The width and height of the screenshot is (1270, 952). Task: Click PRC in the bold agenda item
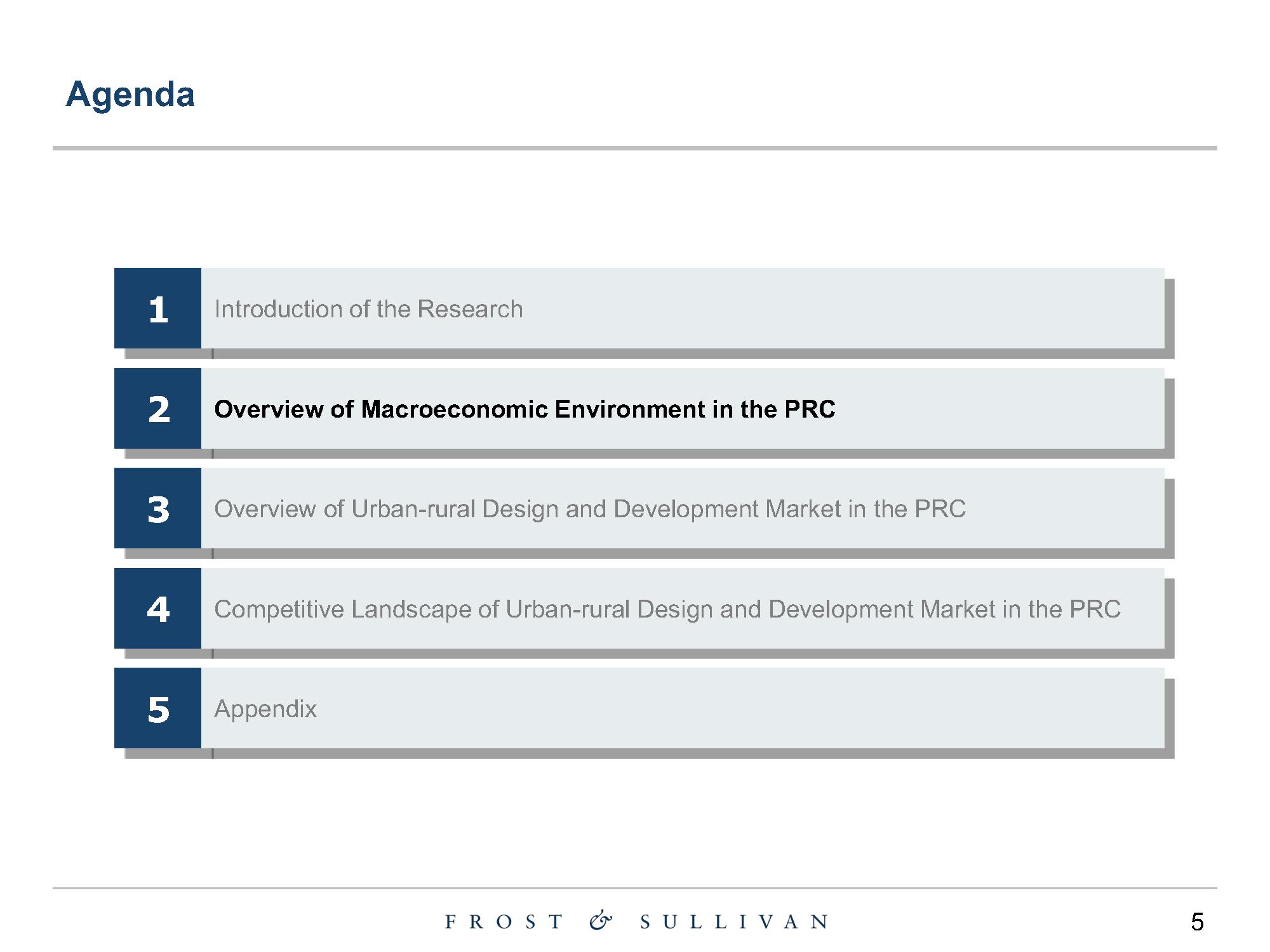coord(810,409)
